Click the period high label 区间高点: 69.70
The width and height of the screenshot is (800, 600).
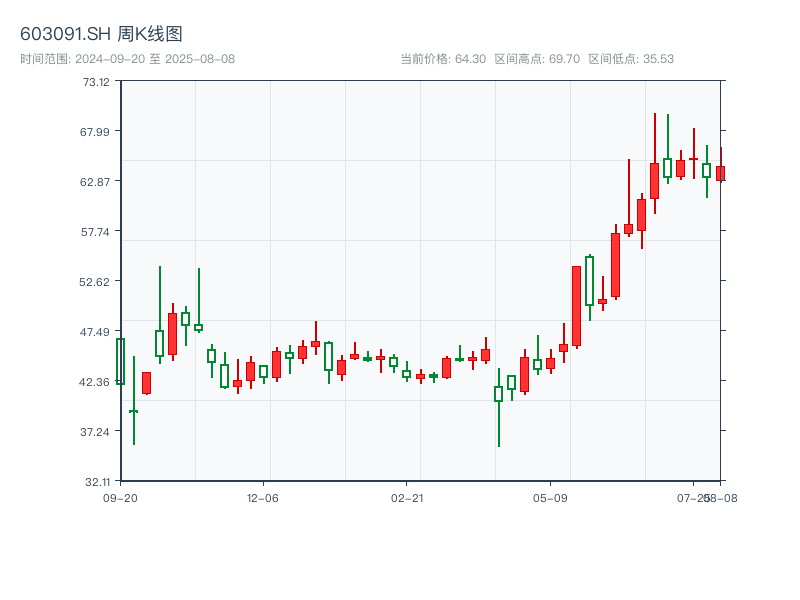[x=537, y=59]
